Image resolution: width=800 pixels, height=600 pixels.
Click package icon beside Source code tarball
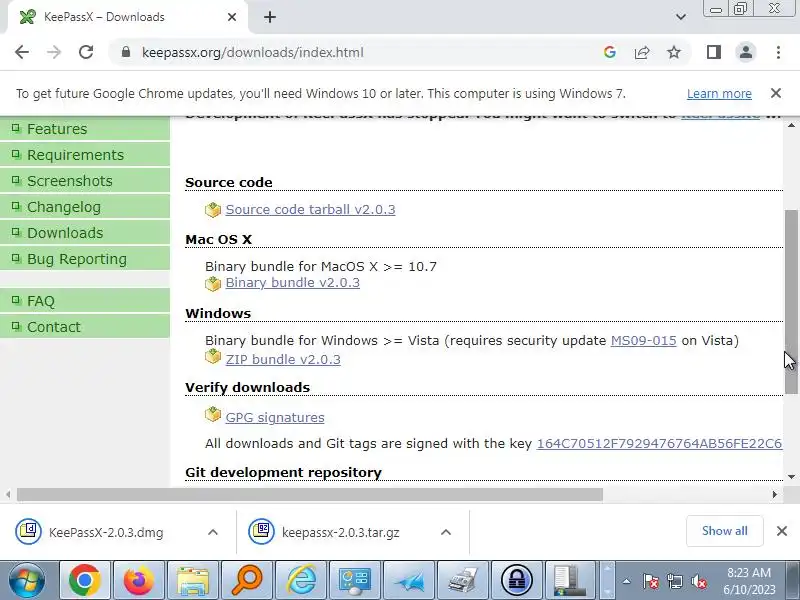[x=213, y=210]
